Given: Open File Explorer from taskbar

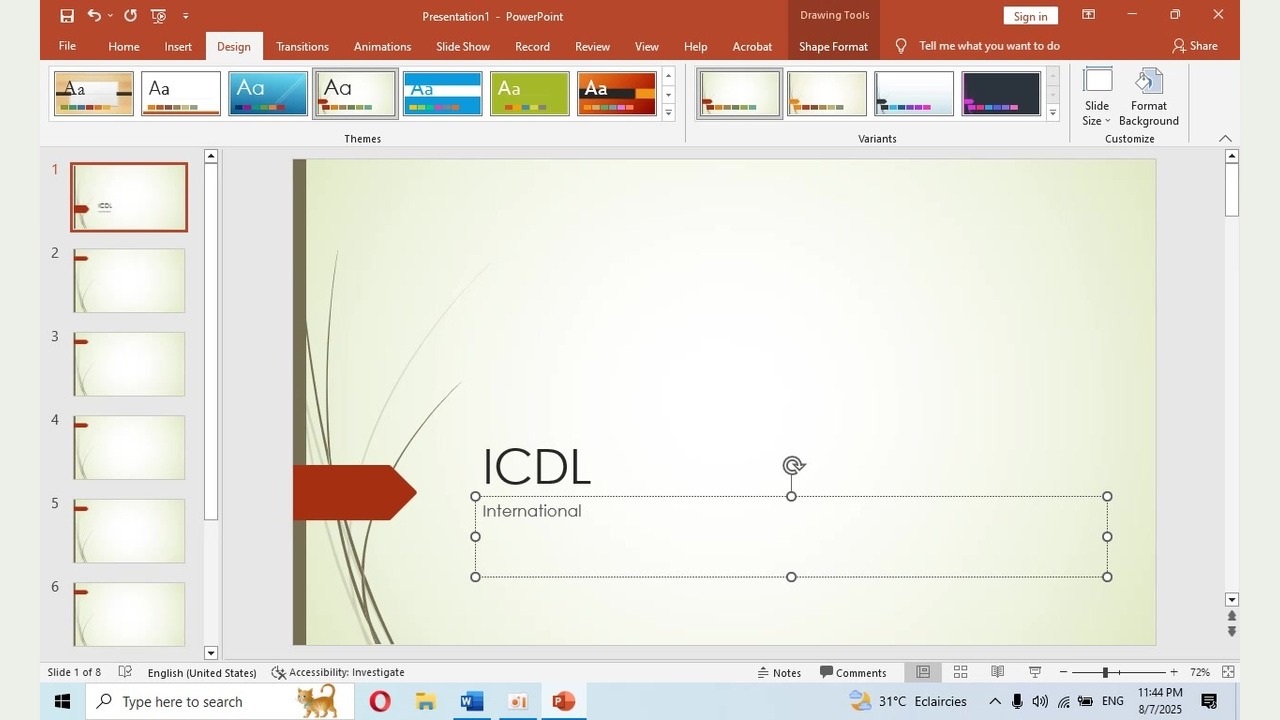Looking at the screenshot, I should click(x=426, y=702).
